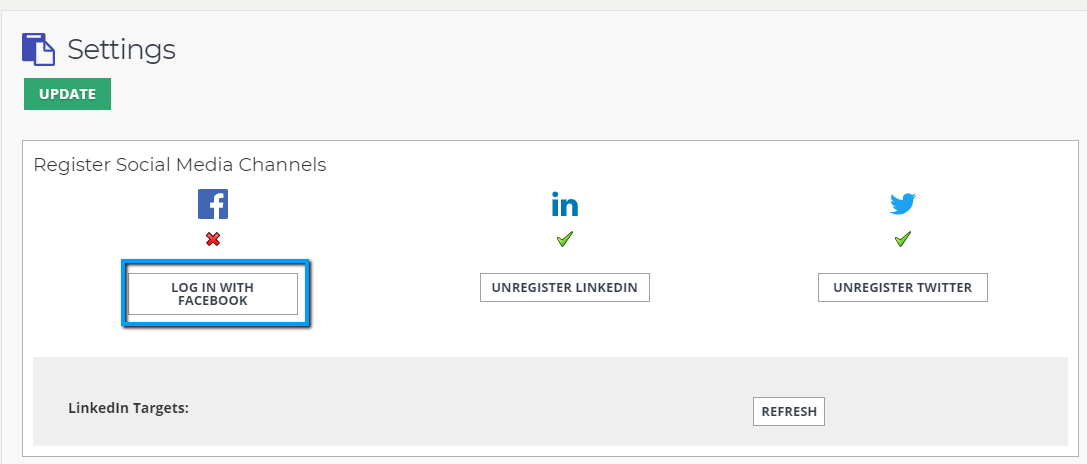Click the Facebook logo icon
The image size is (1087, 464).
[213, 204]
